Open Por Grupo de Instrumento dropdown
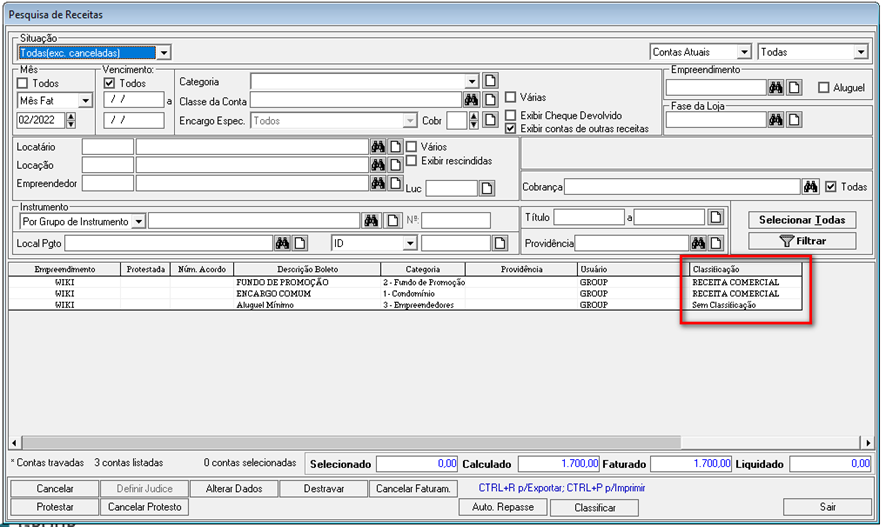 pos(138,221)
